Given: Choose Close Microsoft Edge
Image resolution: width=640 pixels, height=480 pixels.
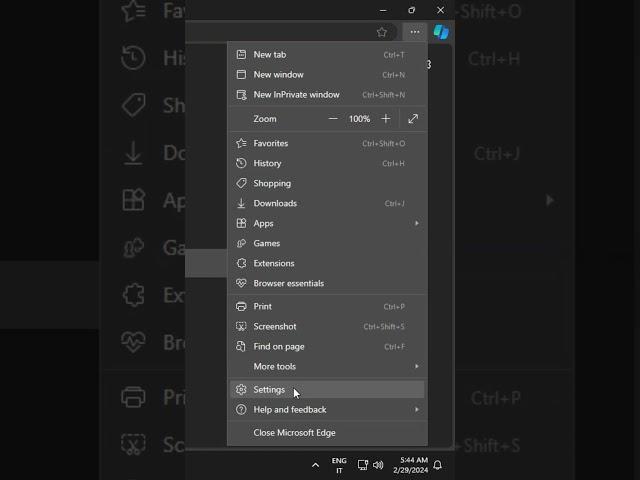Looking at the screenshot, I should click(294, 433).
